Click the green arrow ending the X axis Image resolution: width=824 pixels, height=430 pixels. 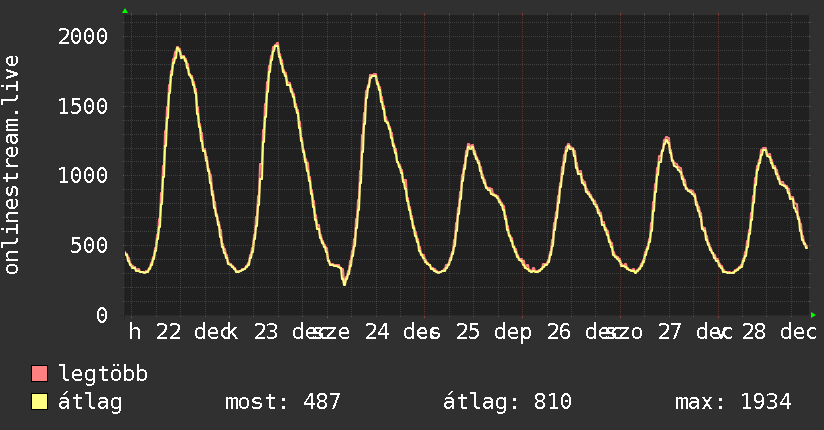(813, 315)
